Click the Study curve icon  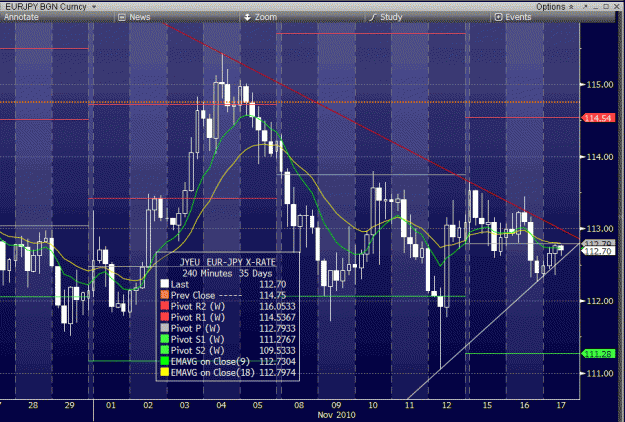[x=373, y=17]
